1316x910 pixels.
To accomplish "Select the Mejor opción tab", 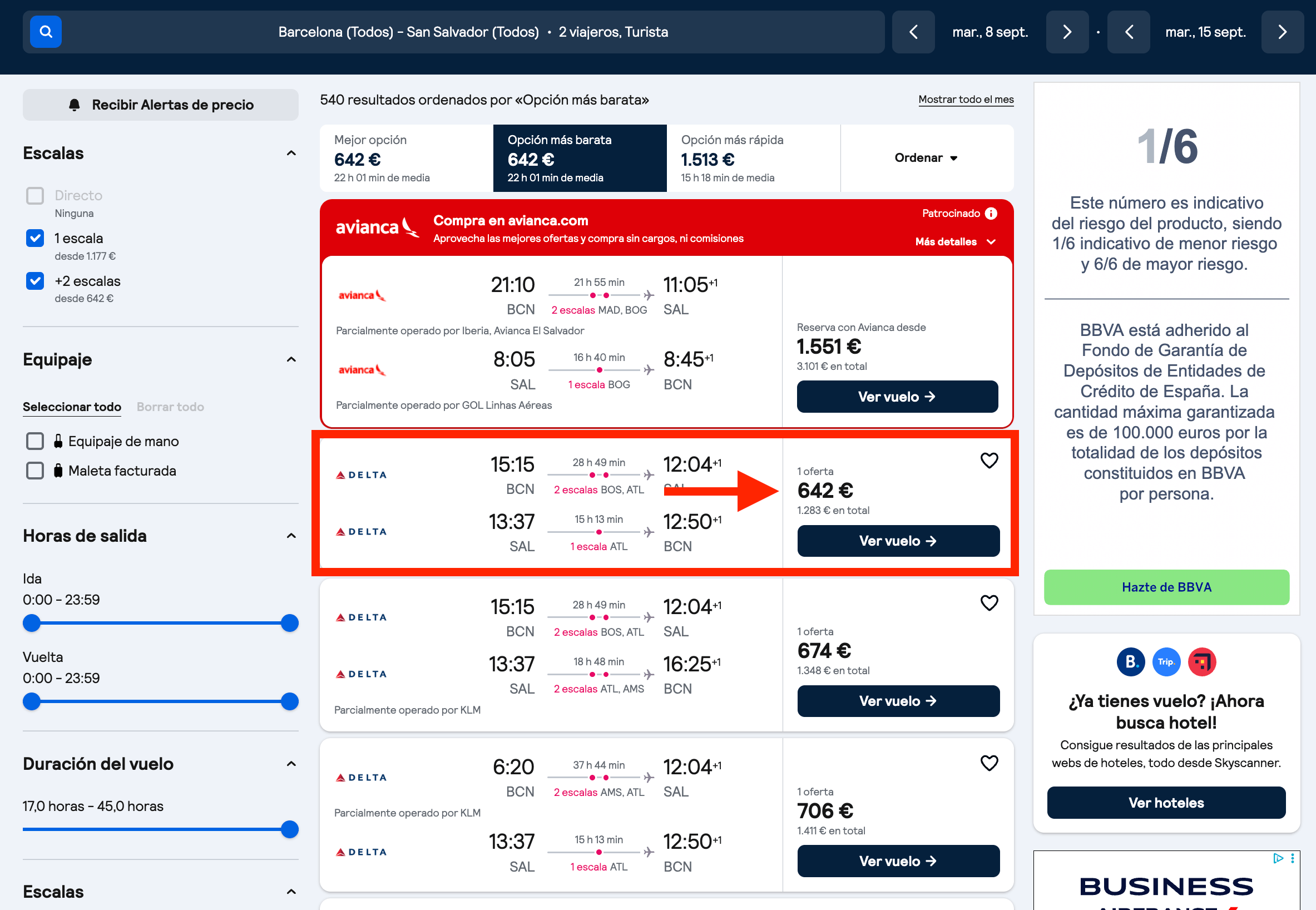I will coord(407,158).
